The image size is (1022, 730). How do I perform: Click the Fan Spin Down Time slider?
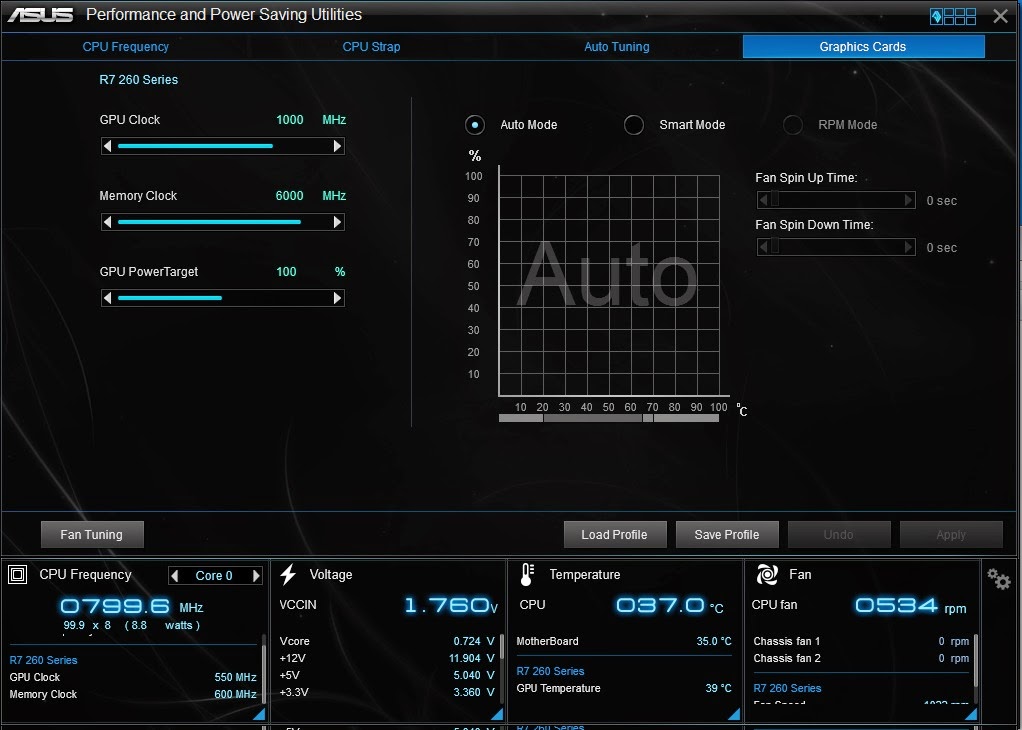(x=836, y=247)
